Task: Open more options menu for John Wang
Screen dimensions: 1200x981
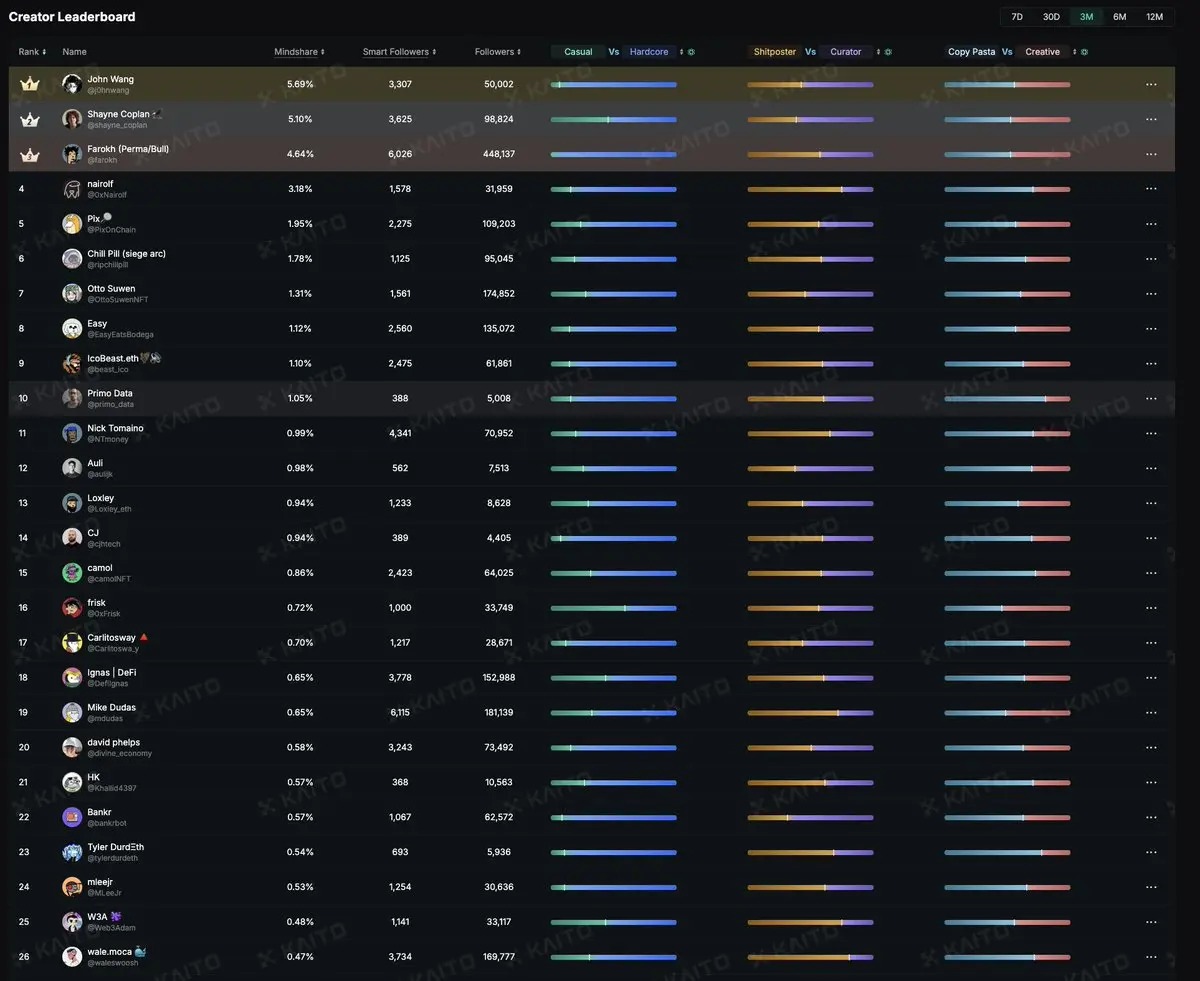Action: pyautogui.click(x=1151, y=85)
